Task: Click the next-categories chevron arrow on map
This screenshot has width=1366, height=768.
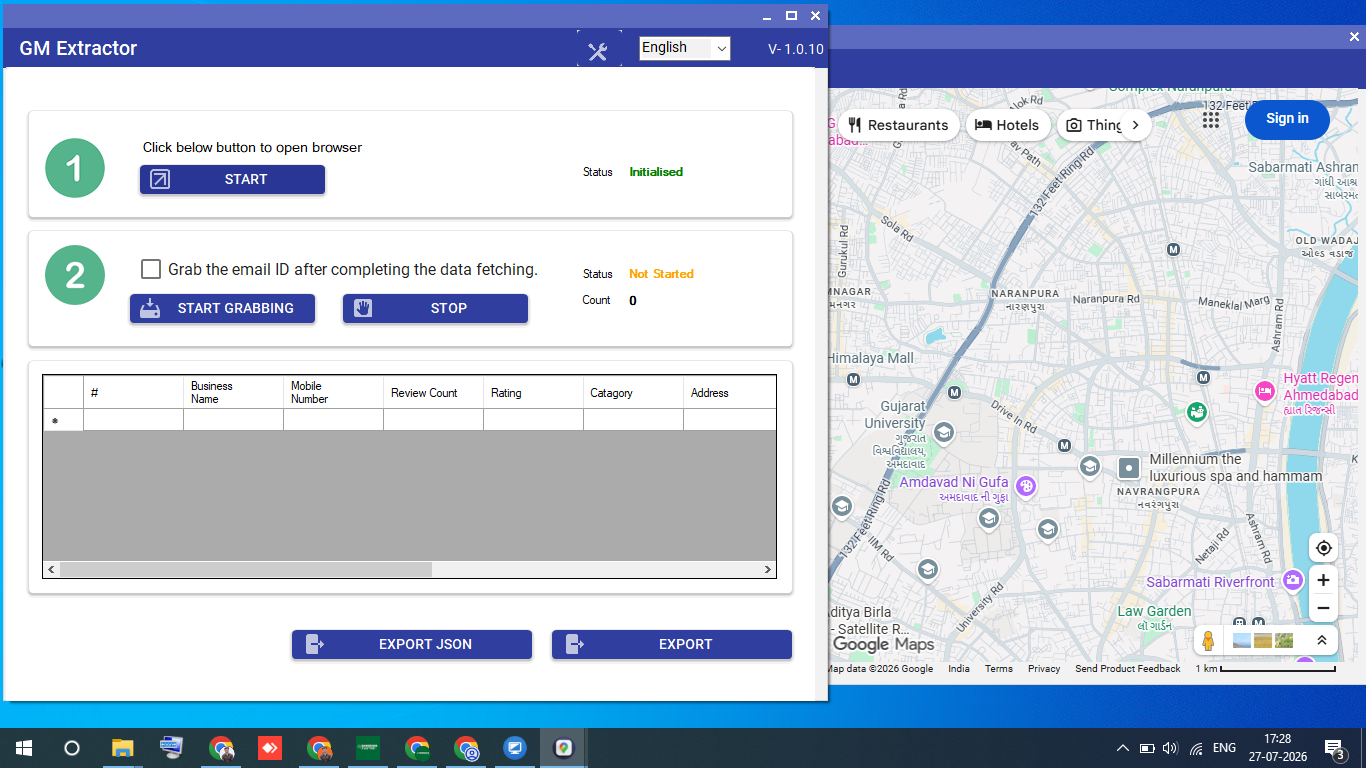Action: coord(1135,125)
